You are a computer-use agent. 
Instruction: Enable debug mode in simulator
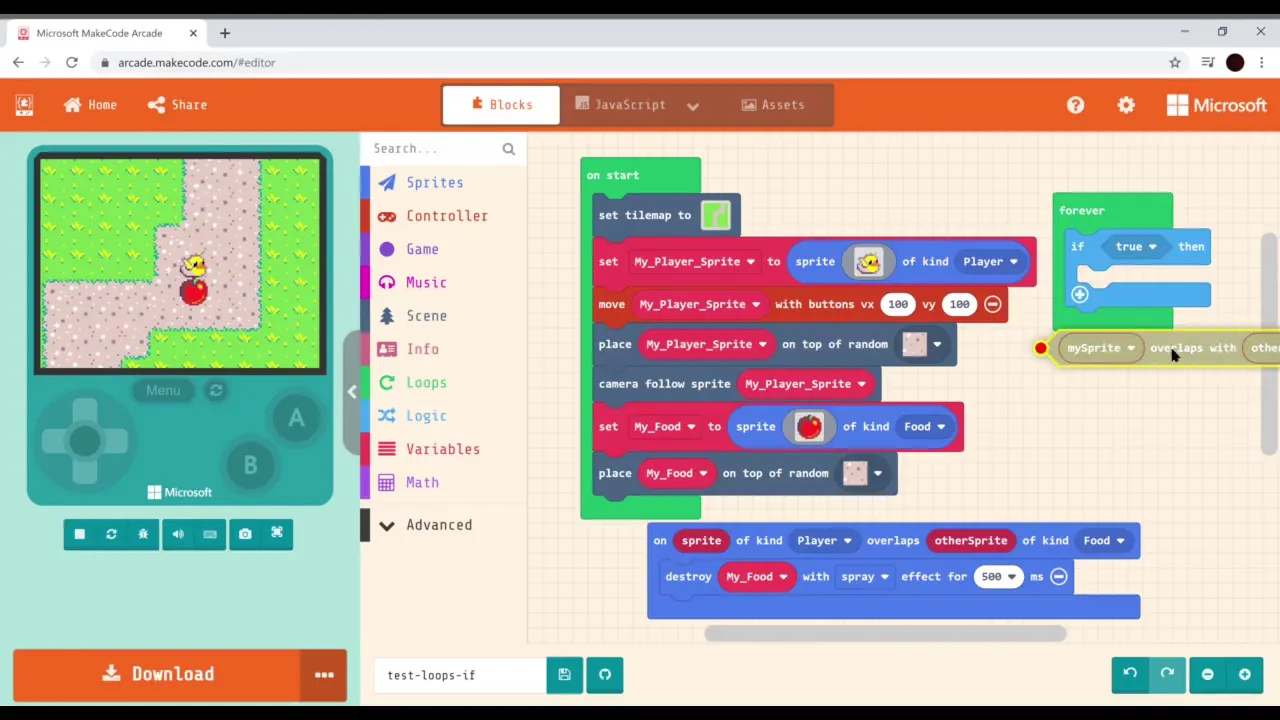coord(143,534)
